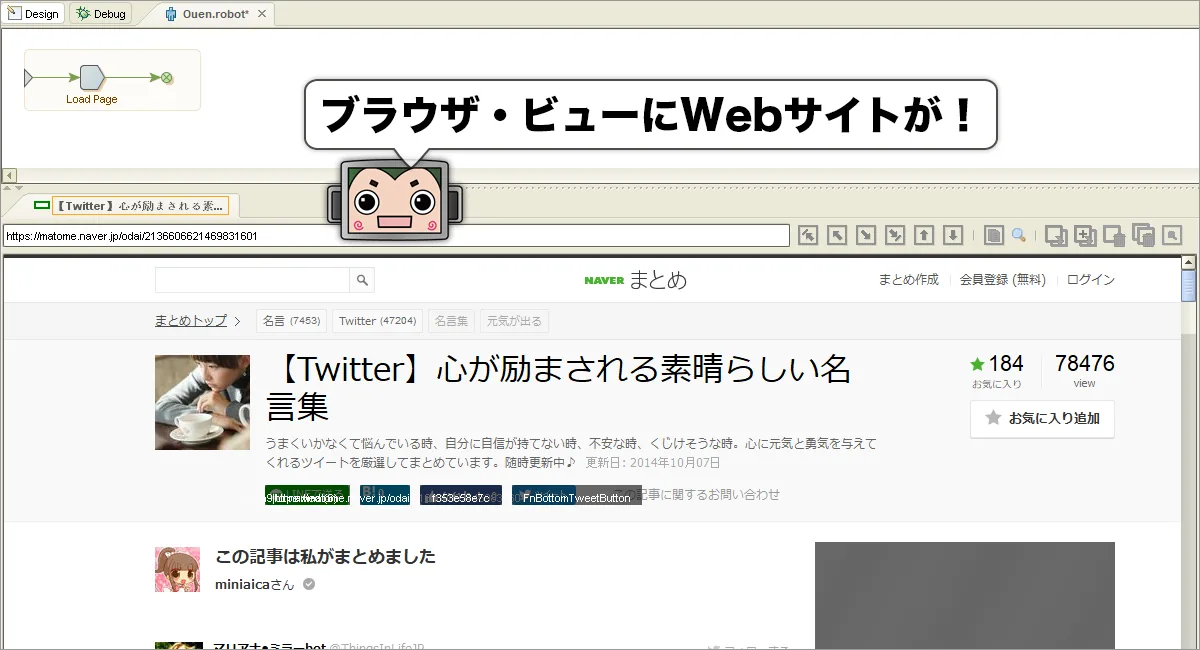Image resolution: width=1200 pixels, height=650 pixels.
Task: Select the Load Page step
Action: pos(91,77)
